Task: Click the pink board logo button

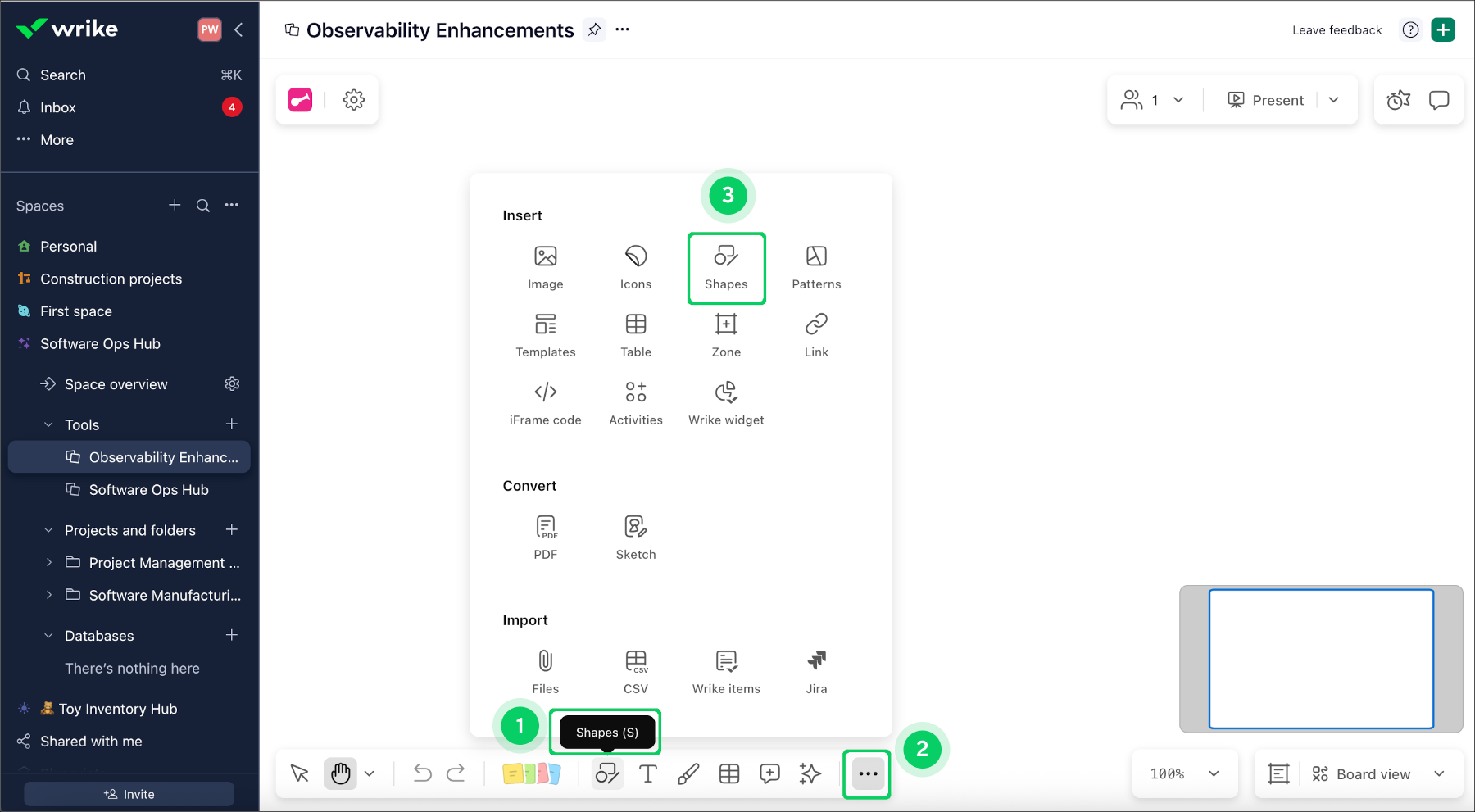Action: pyautogui.click(x=300, y=100)
